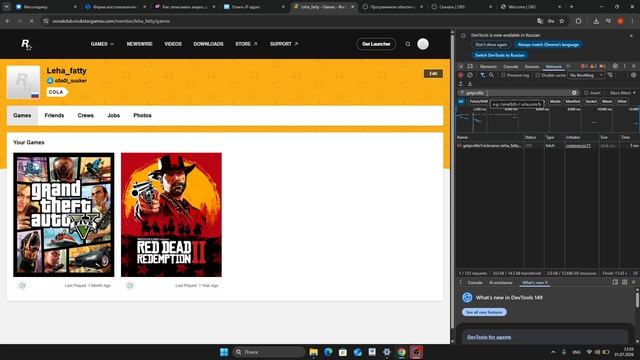Viewport: 640px width, 360px height.
Task: Open the DevTools three-dot menu
Action: [x=624, y=66]
